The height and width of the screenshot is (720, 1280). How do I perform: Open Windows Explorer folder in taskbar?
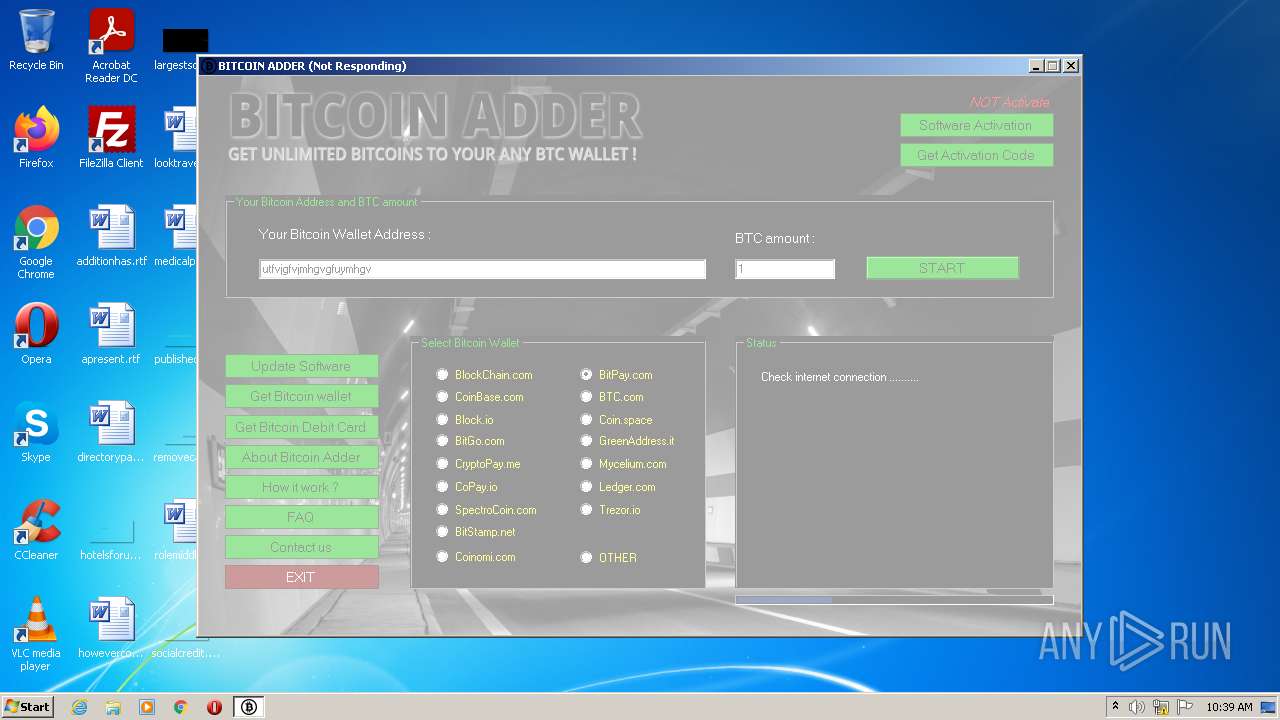(113, 707)
